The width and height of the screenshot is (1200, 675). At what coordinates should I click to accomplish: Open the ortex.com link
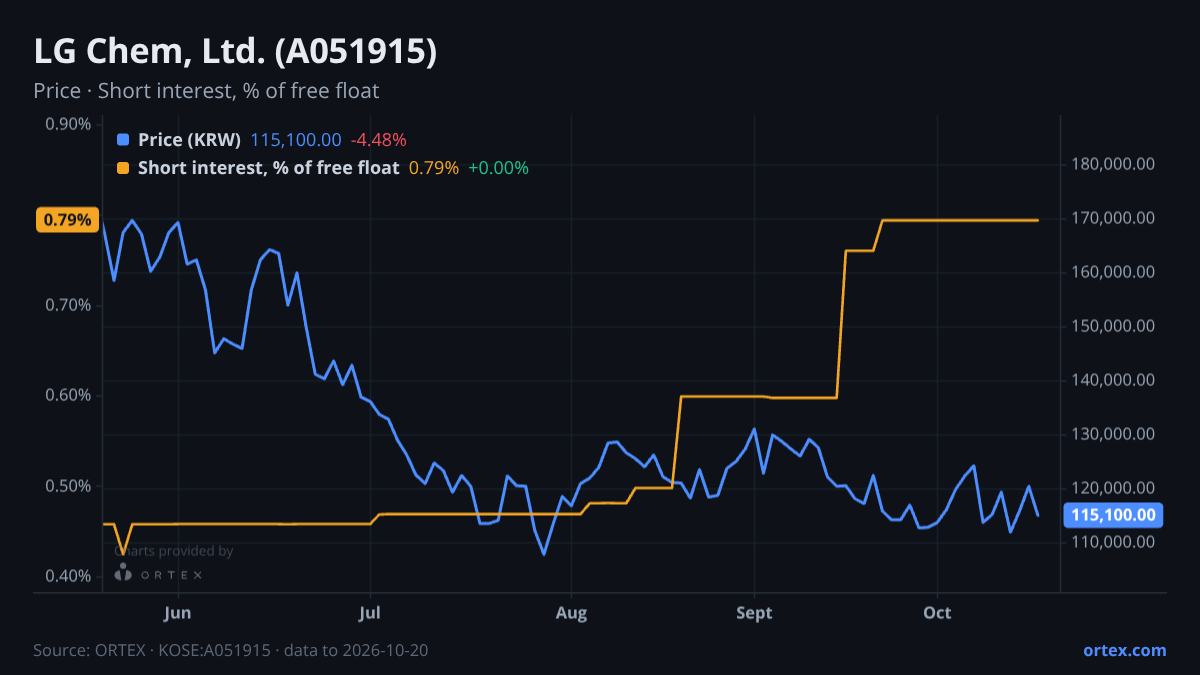coord(1124,650)
